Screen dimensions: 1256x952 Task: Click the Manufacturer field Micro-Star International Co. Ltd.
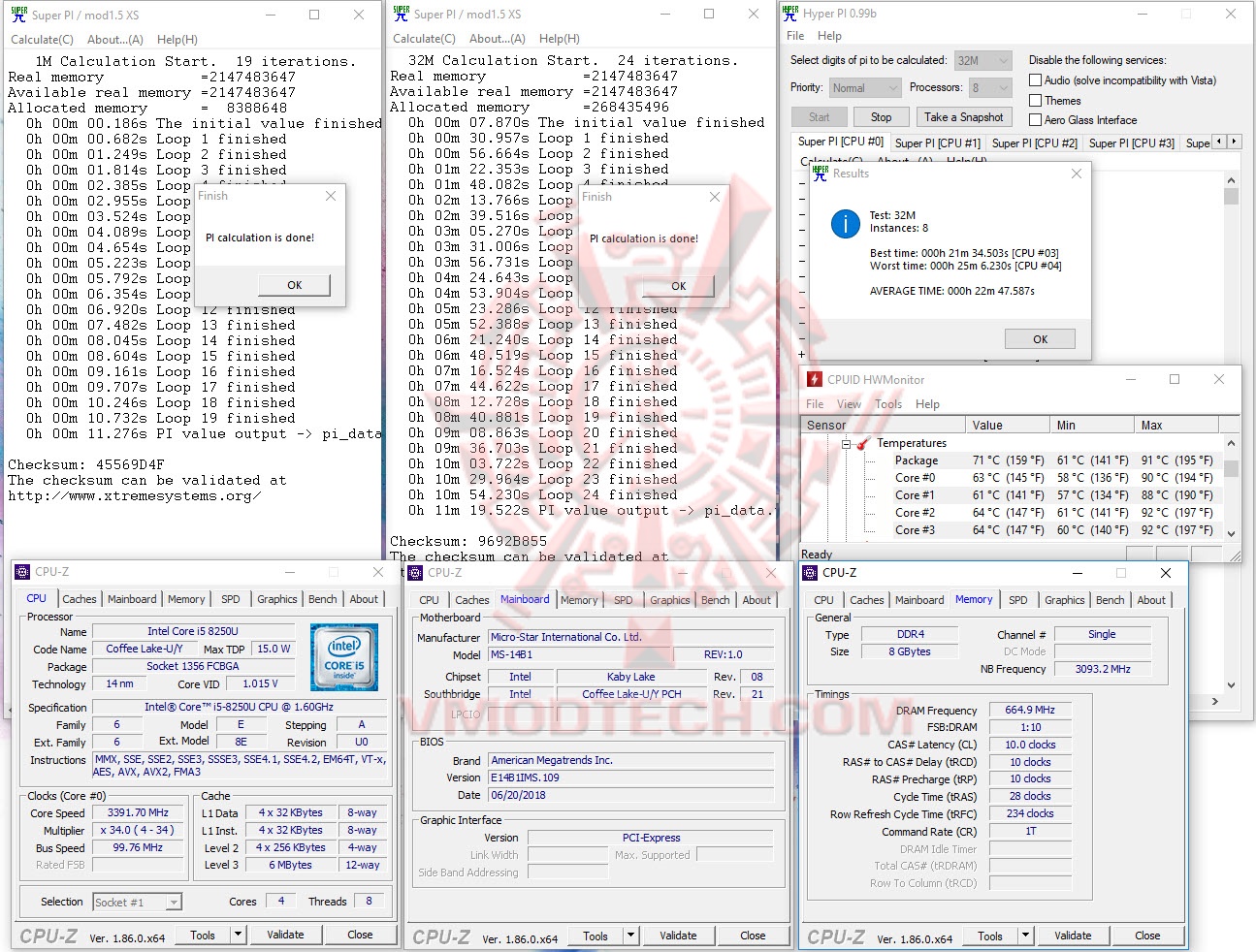[x=631, y=637]
